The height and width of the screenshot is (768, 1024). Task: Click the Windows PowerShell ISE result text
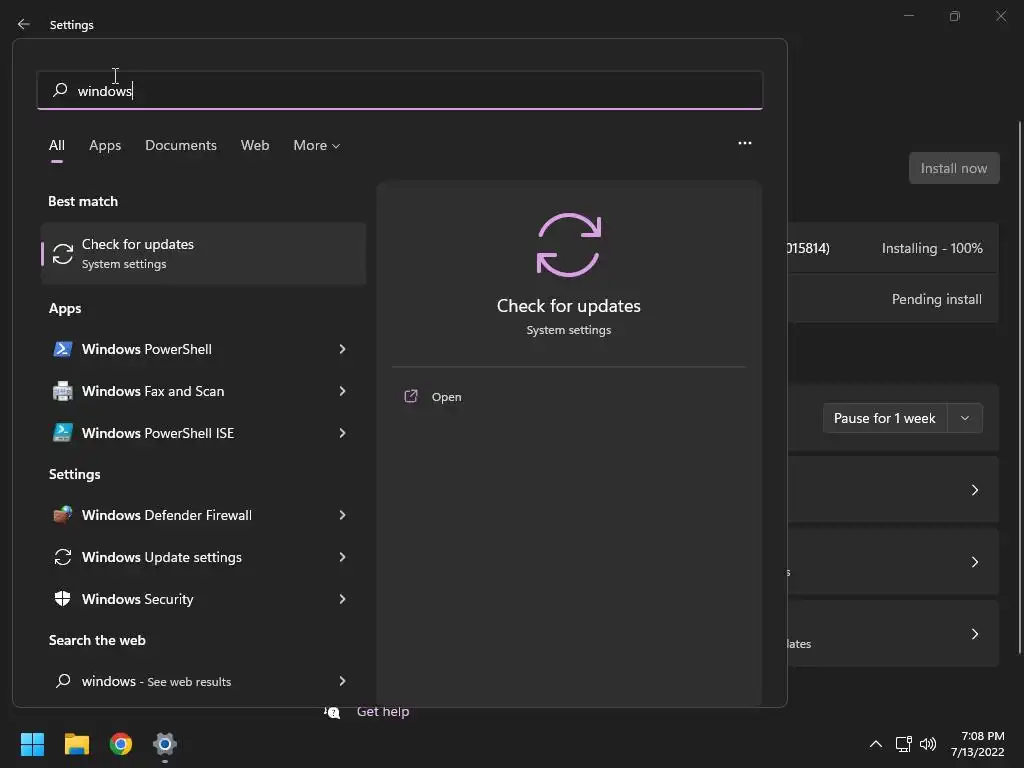(157, 433)
